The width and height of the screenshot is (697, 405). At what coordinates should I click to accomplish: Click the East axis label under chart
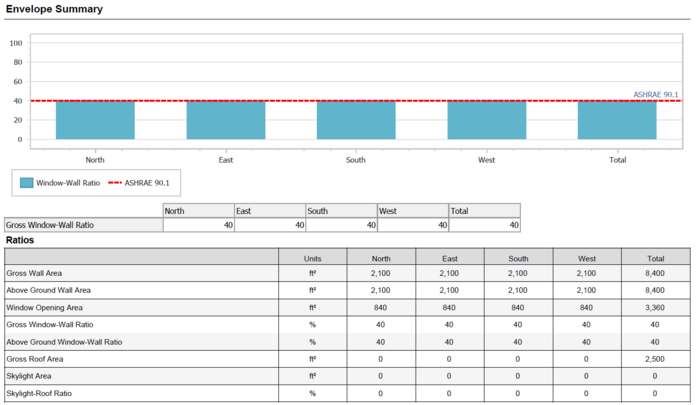(x=226, y=160)
